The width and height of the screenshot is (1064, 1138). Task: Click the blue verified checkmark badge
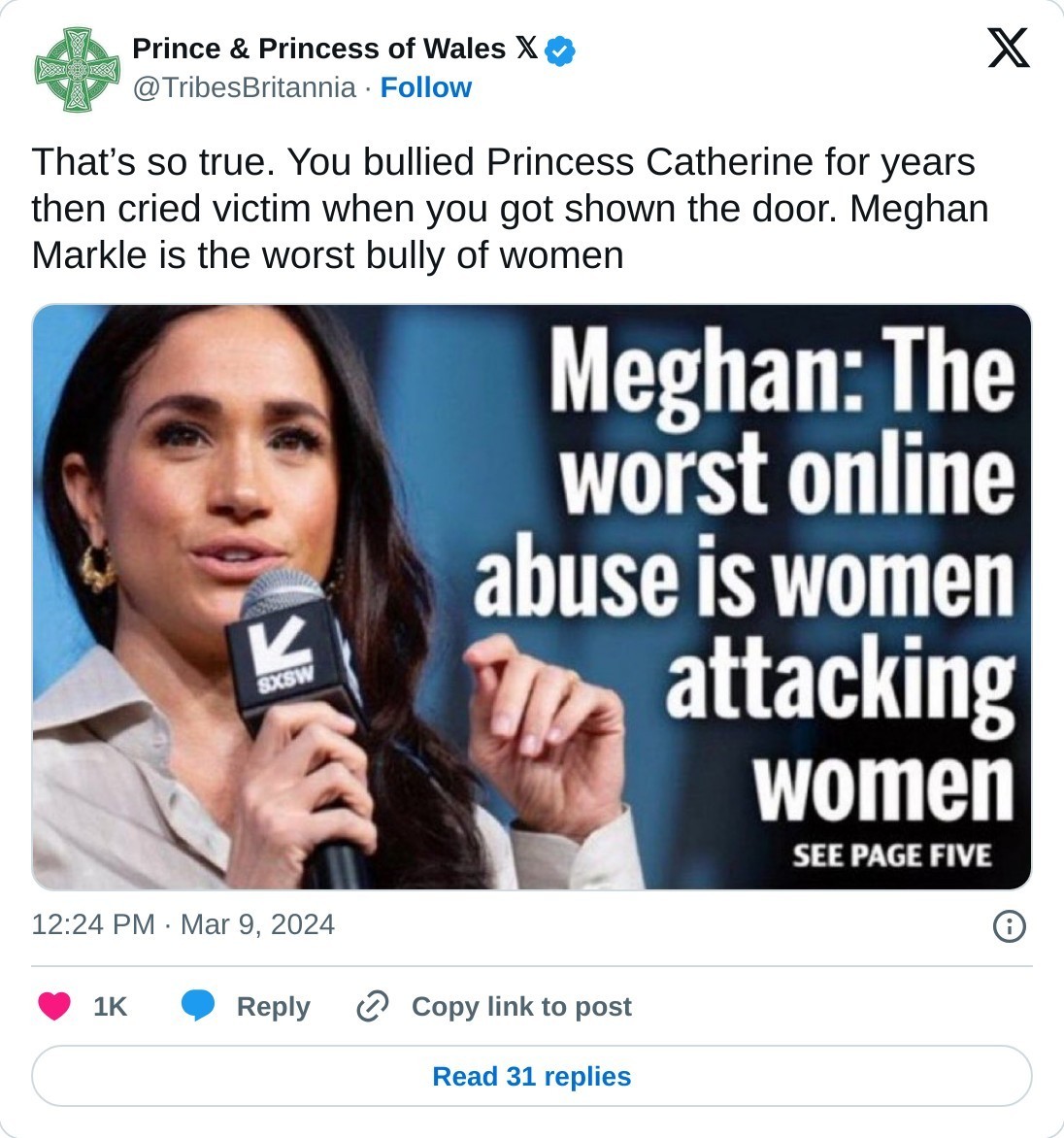[560, 50]
